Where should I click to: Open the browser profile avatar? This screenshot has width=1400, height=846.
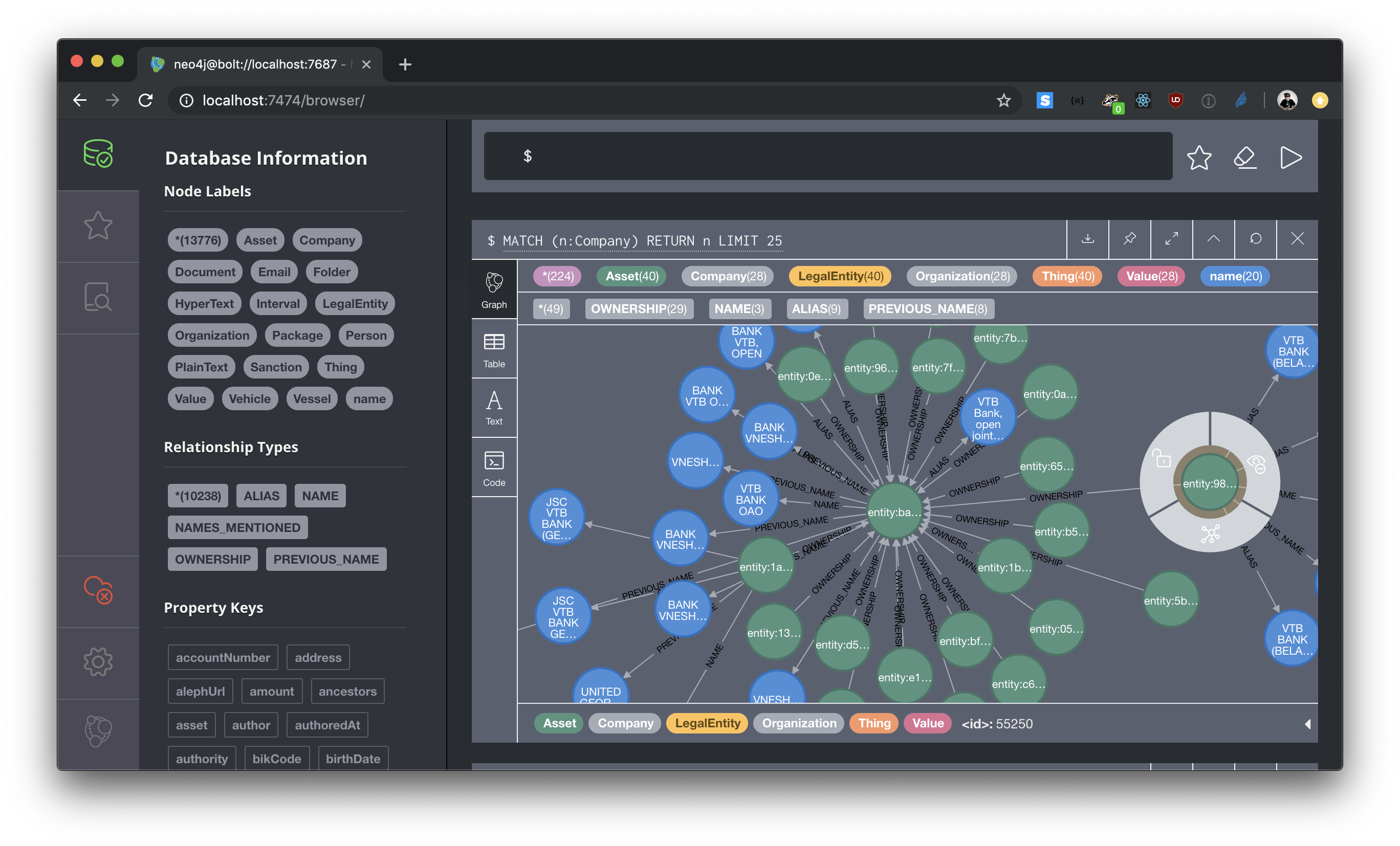[x=1287, y=100]
